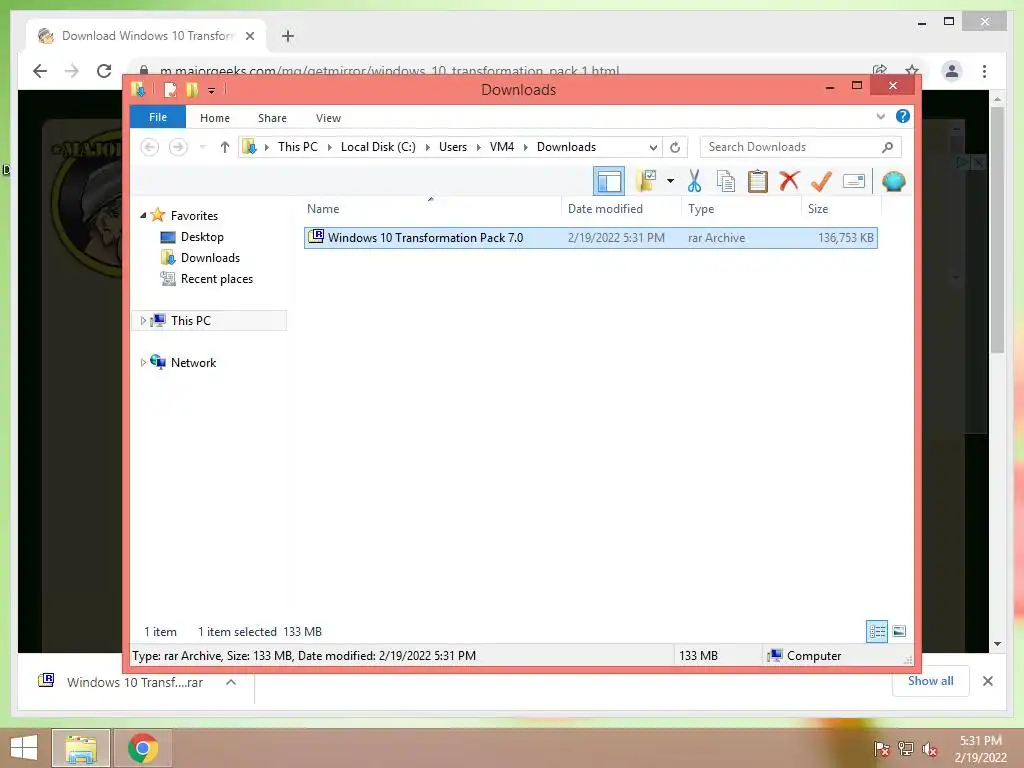Click the Properties quick access icon
Image resolution: width=1024 pixels, height=768 pixels.
click(170, 89)
